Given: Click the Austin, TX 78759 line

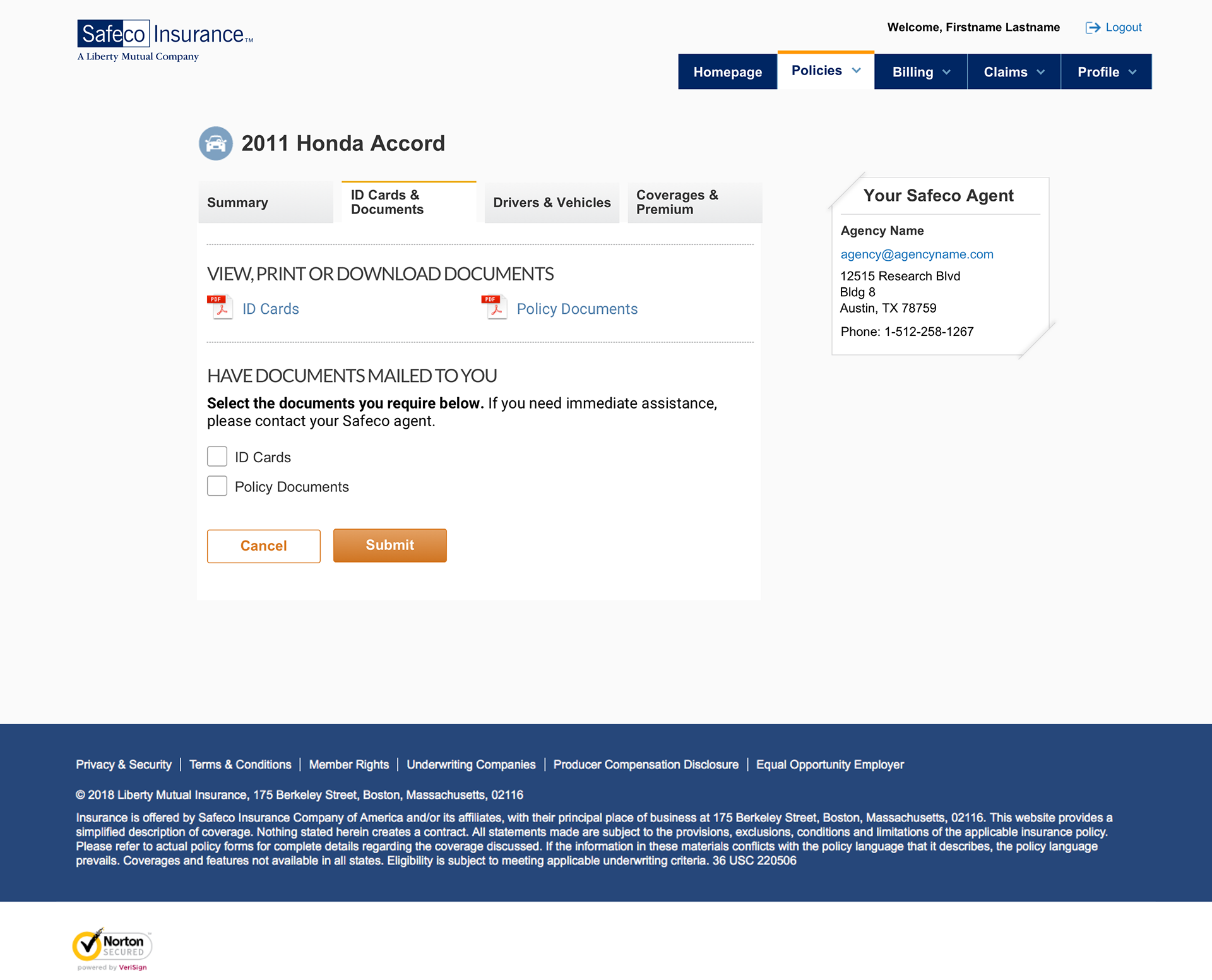Looking at the screenshot, I should 888,308.
